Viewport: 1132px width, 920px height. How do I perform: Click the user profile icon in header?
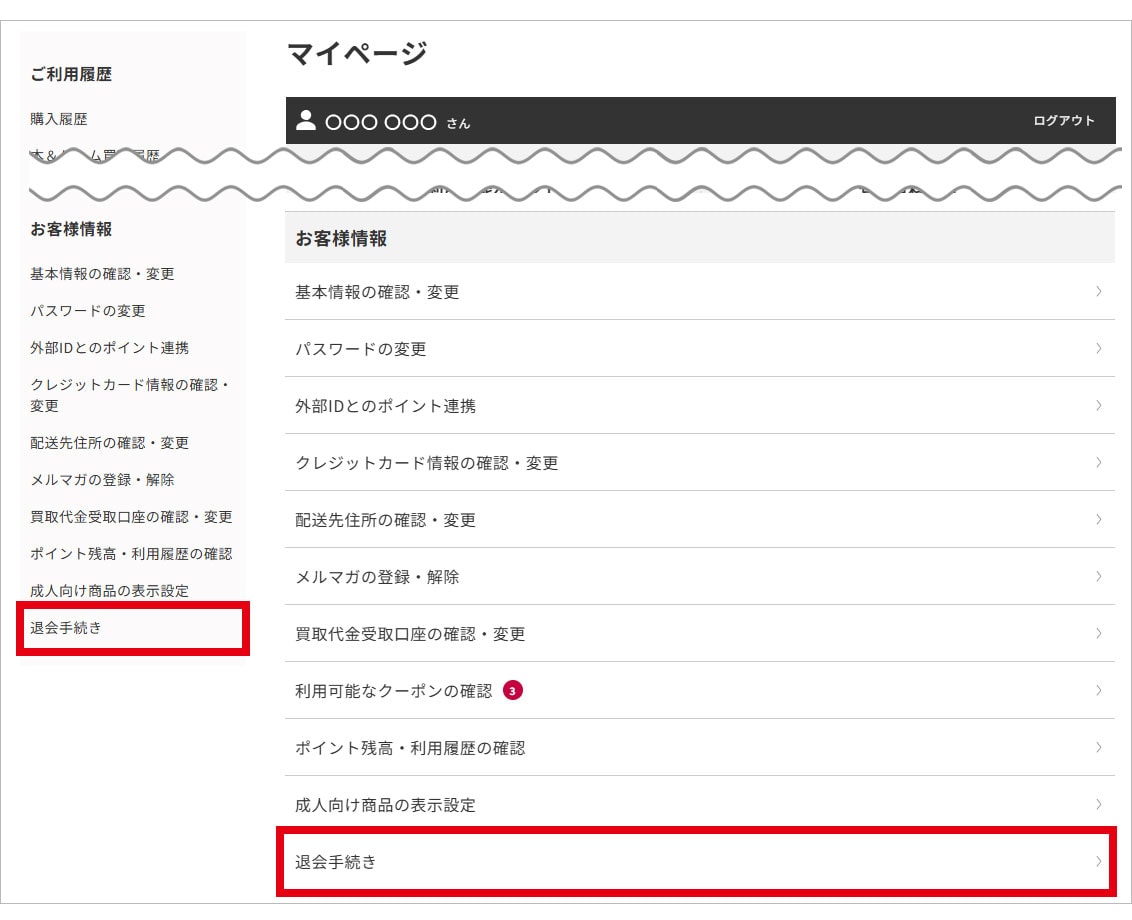[x=306, y=121]
